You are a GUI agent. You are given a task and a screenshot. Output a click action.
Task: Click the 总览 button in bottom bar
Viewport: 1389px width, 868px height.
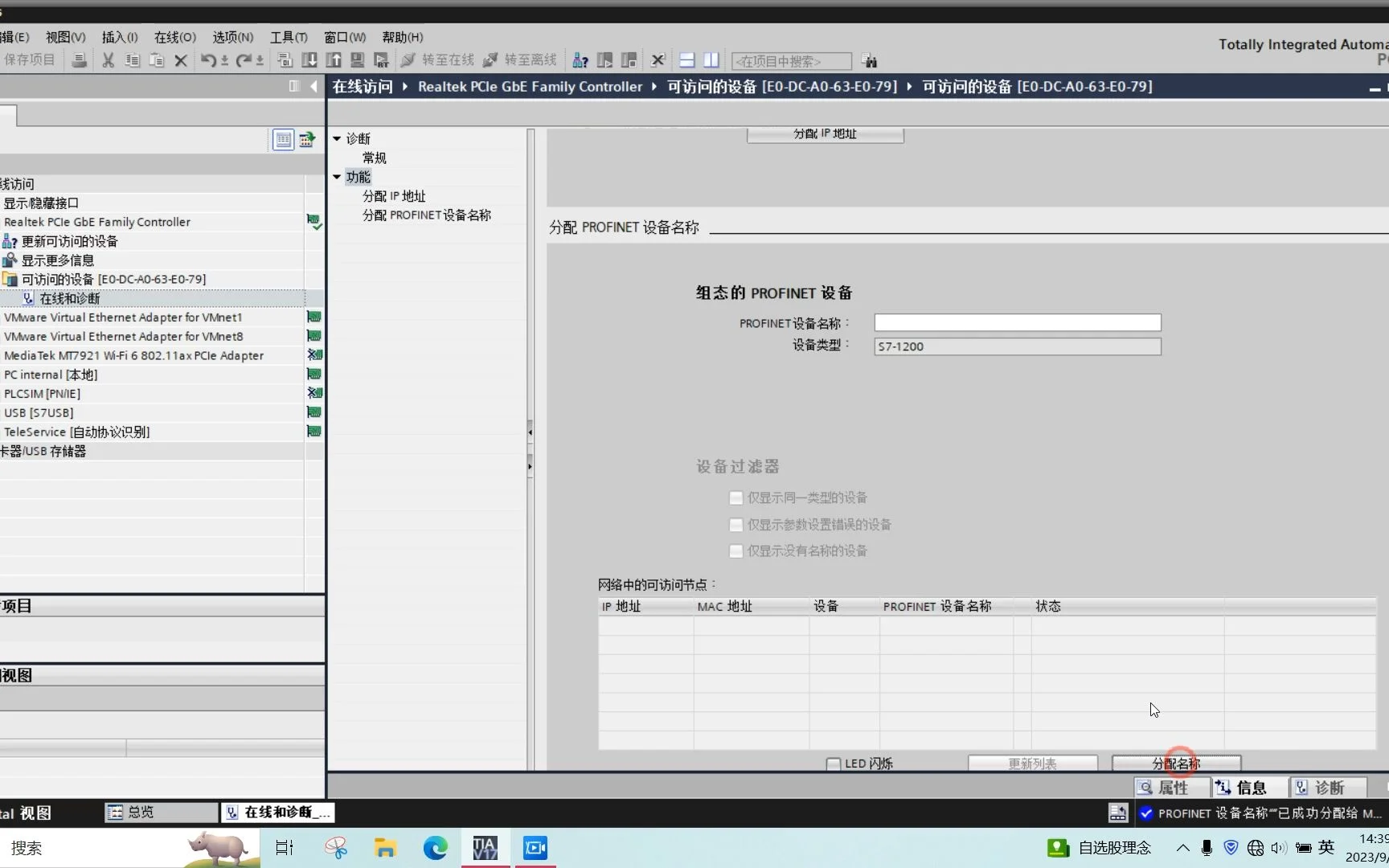(x=162, y=813)
